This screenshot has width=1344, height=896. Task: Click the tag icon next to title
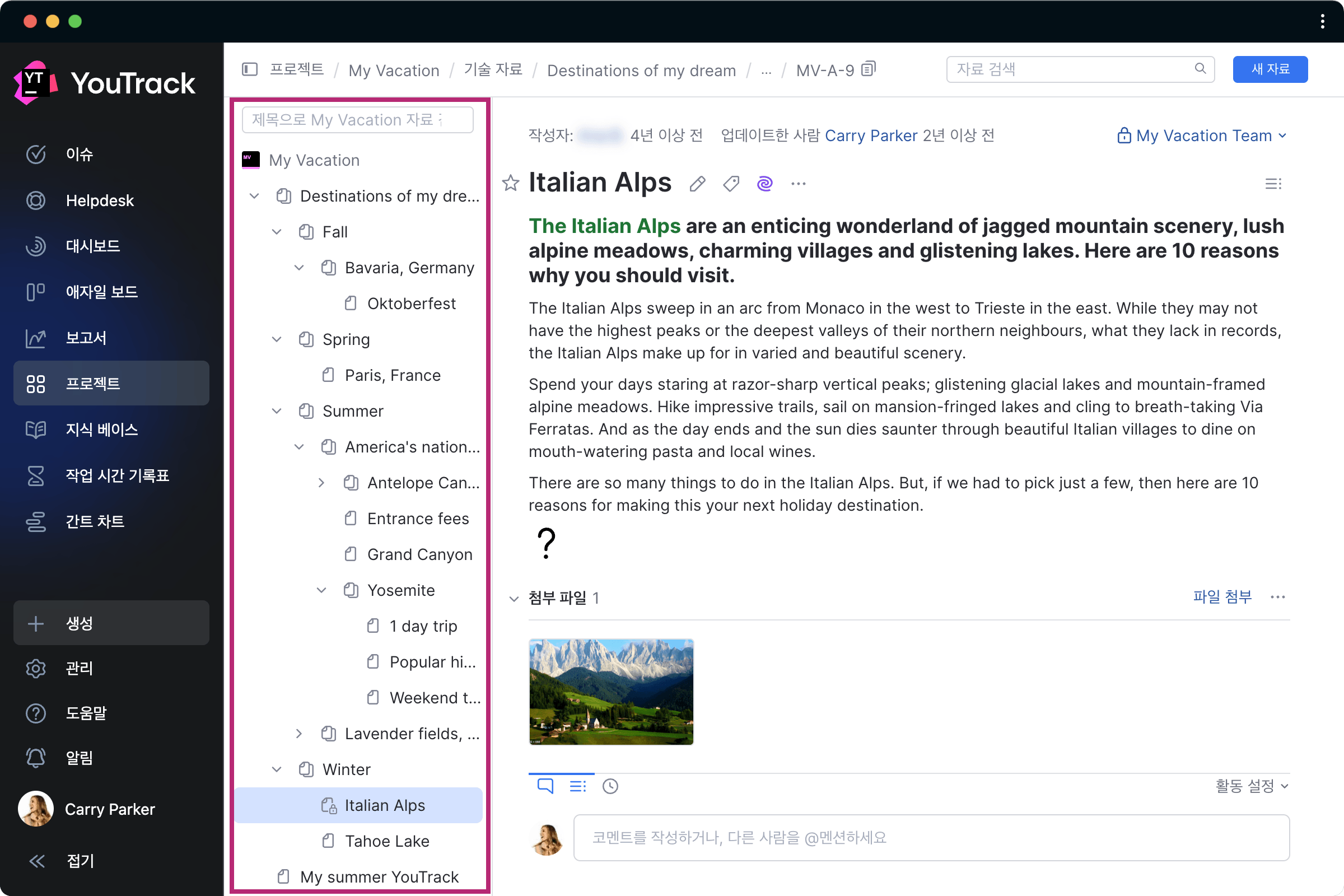(x=731, y=184)
